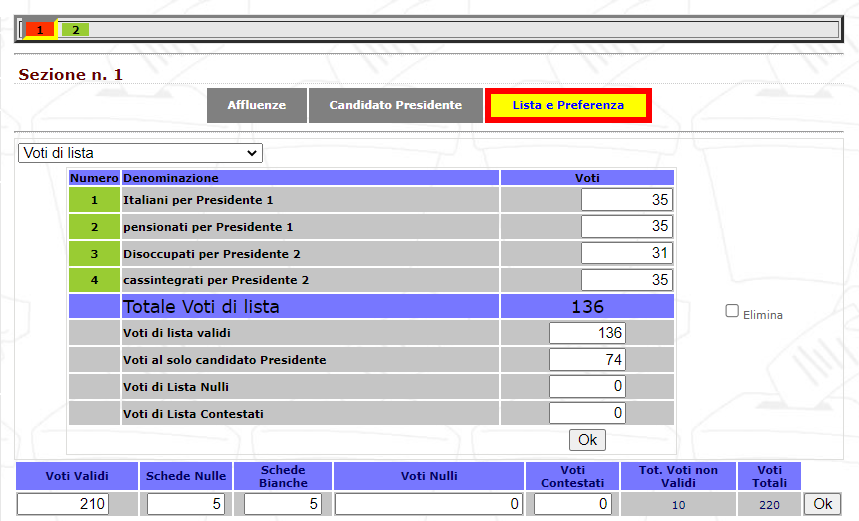This screenshot has width=859, height=521.
Task: Click the Voti Validi input field
Action: pyautogui.click(x=62, y=505)
